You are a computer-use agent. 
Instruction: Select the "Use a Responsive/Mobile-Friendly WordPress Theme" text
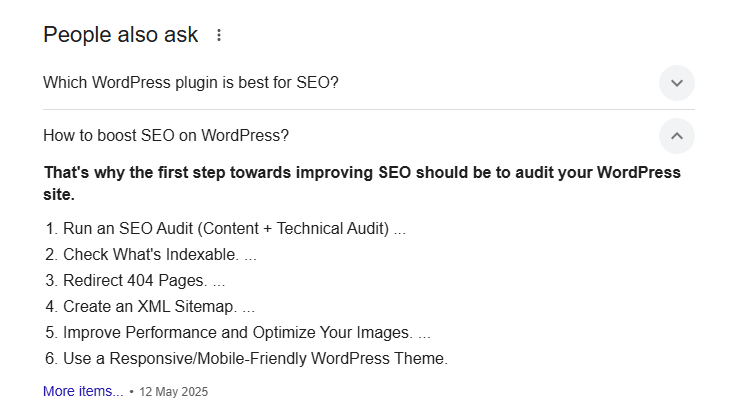[x=255, y=358]
